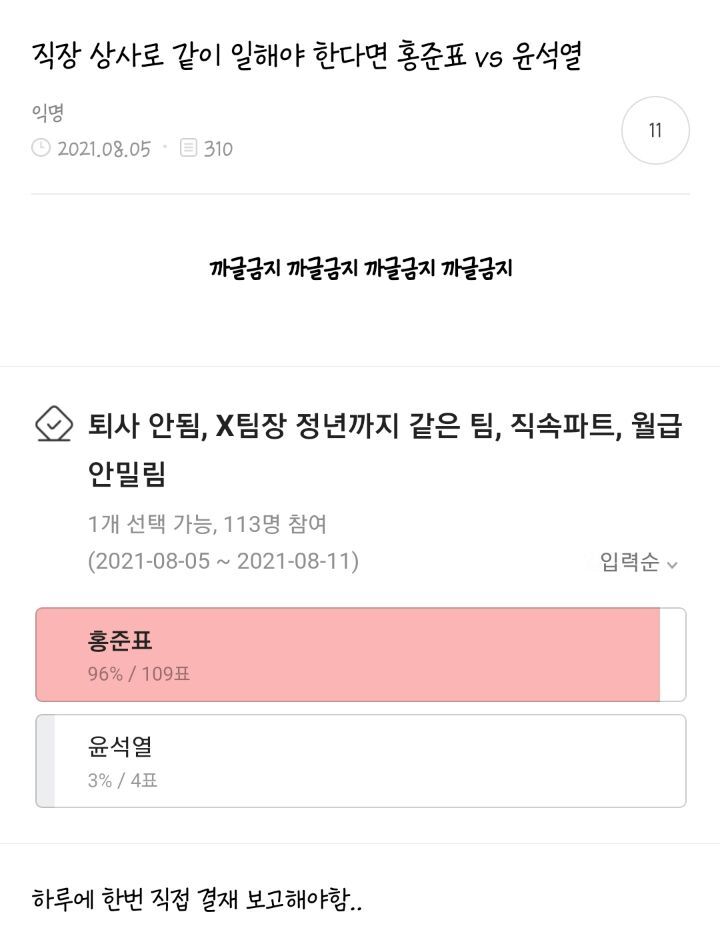Click the chevron arrow next to 입력순
The image size is (720, 946).
pos(672,564)
